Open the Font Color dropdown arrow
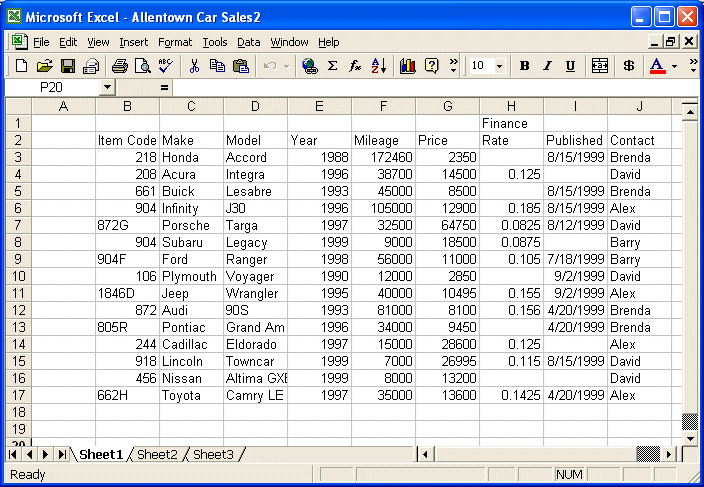The image size is (704, 487). click(x=674, y=66)
